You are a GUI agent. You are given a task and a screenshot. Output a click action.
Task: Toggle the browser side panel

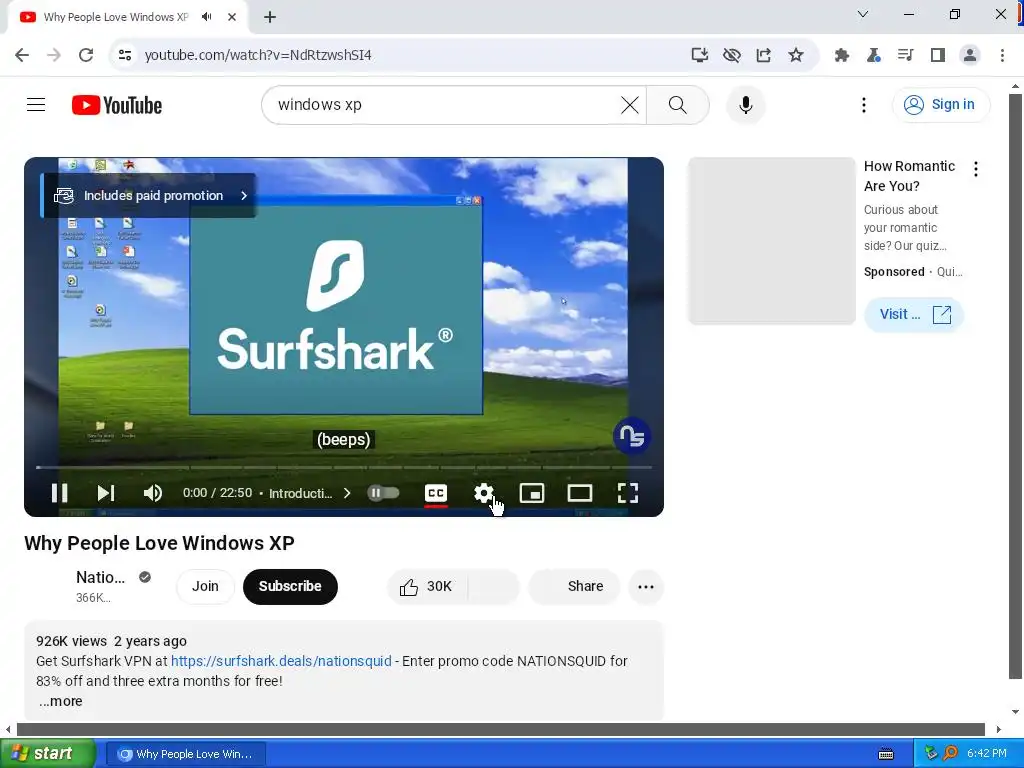938,55
